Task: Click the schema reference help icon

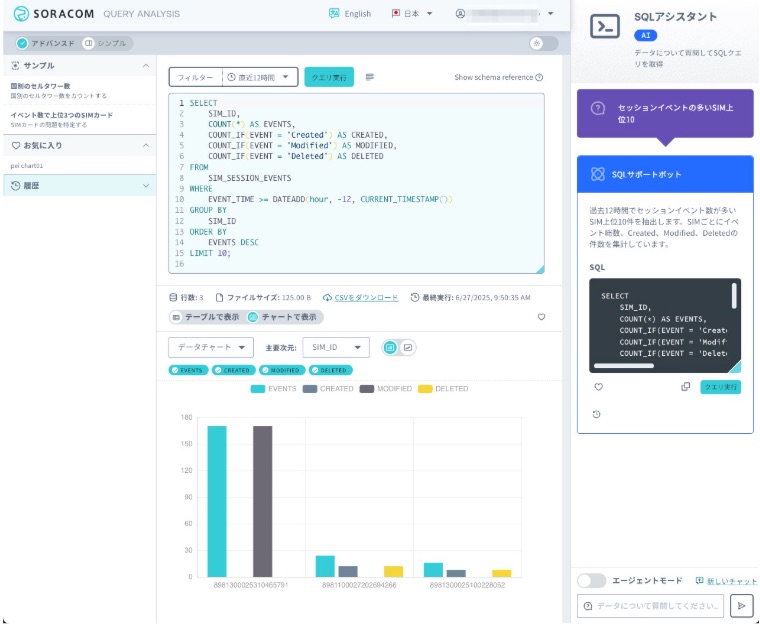Action: coord(539,77)
